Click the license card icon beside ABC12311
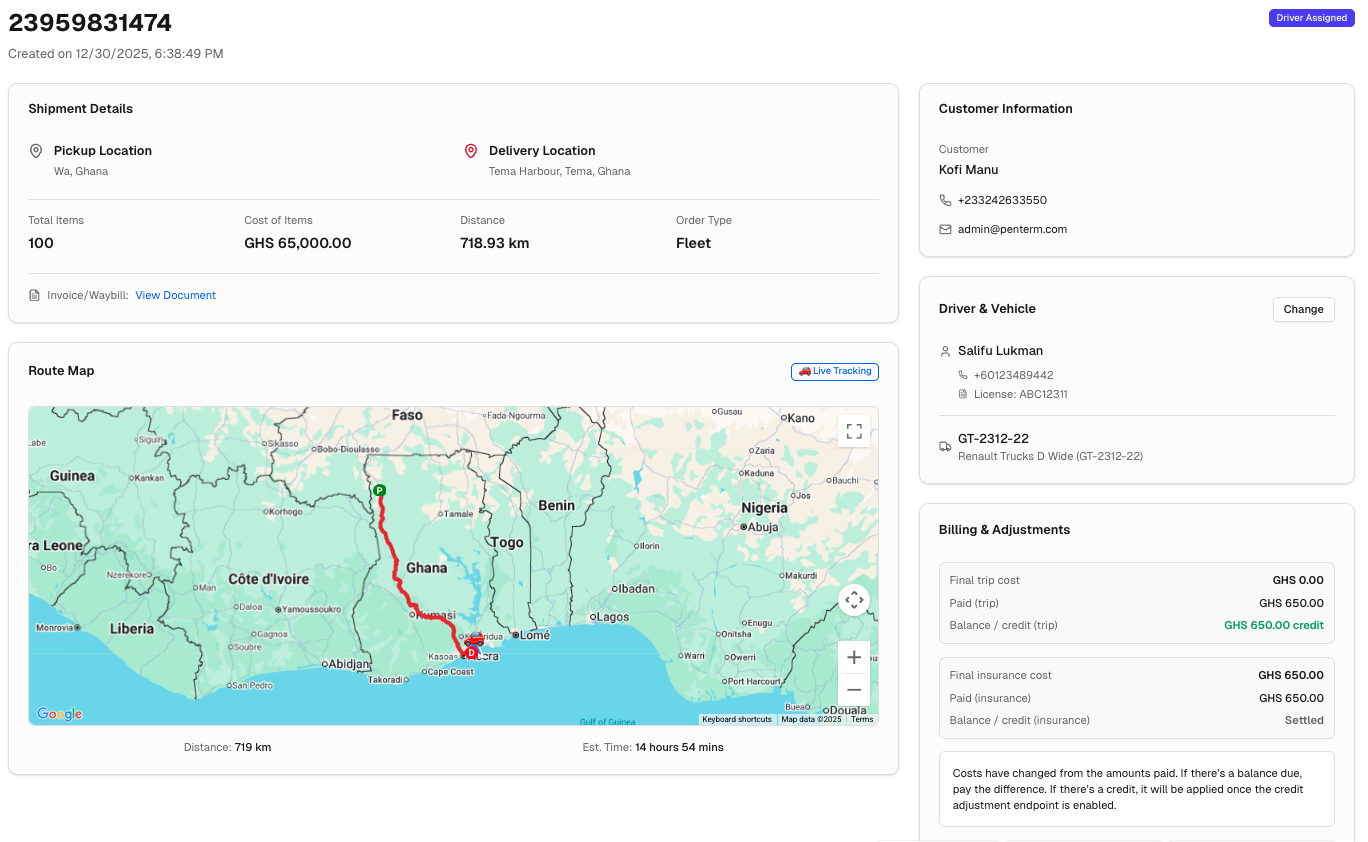 tap(961, 394)
